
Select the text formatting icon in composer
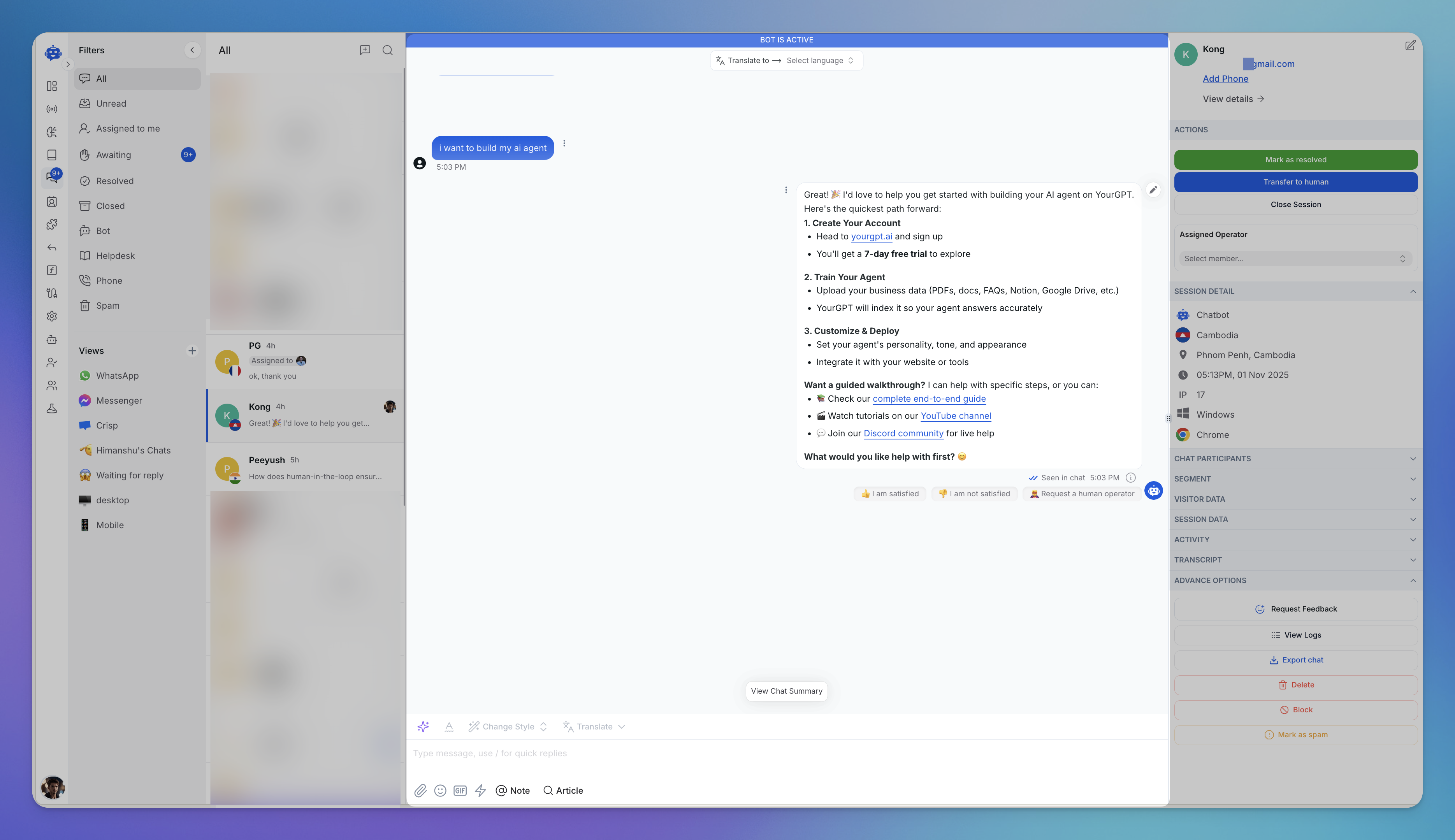449,726
